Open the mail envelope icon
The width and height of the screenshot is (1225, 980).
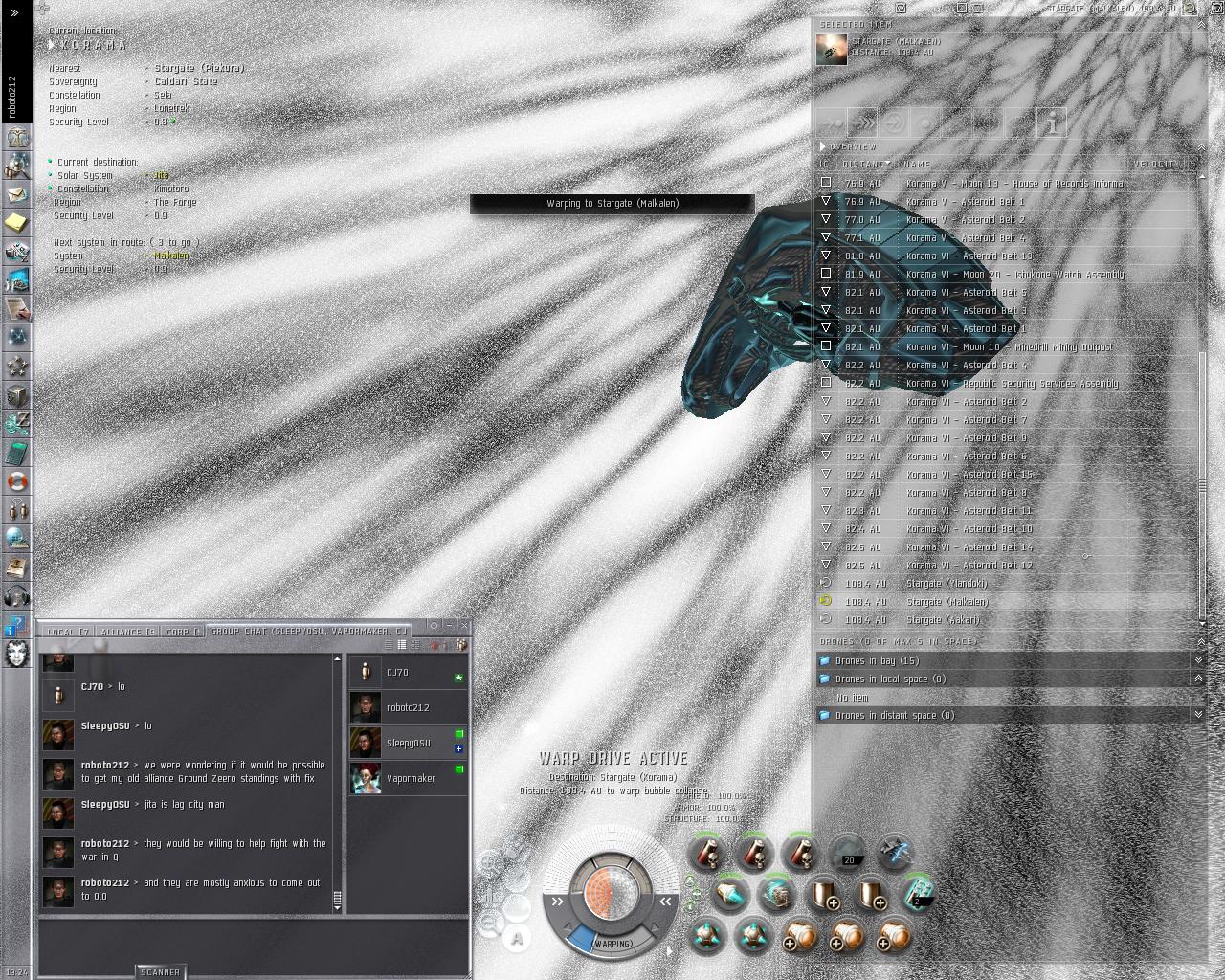[16, 194]
